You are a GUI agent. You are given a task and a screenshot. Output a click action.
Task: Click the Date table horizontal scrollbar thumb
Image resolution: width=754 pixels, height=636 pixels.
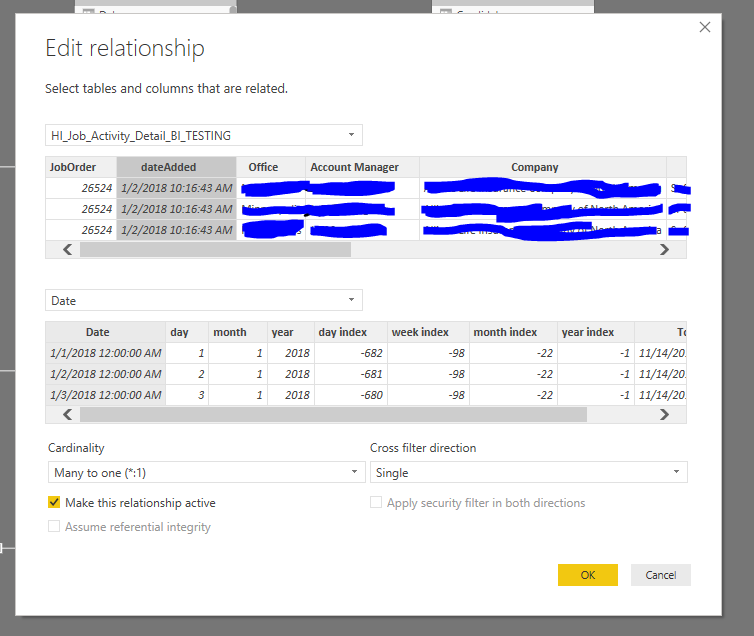click(x=333, y=414)
